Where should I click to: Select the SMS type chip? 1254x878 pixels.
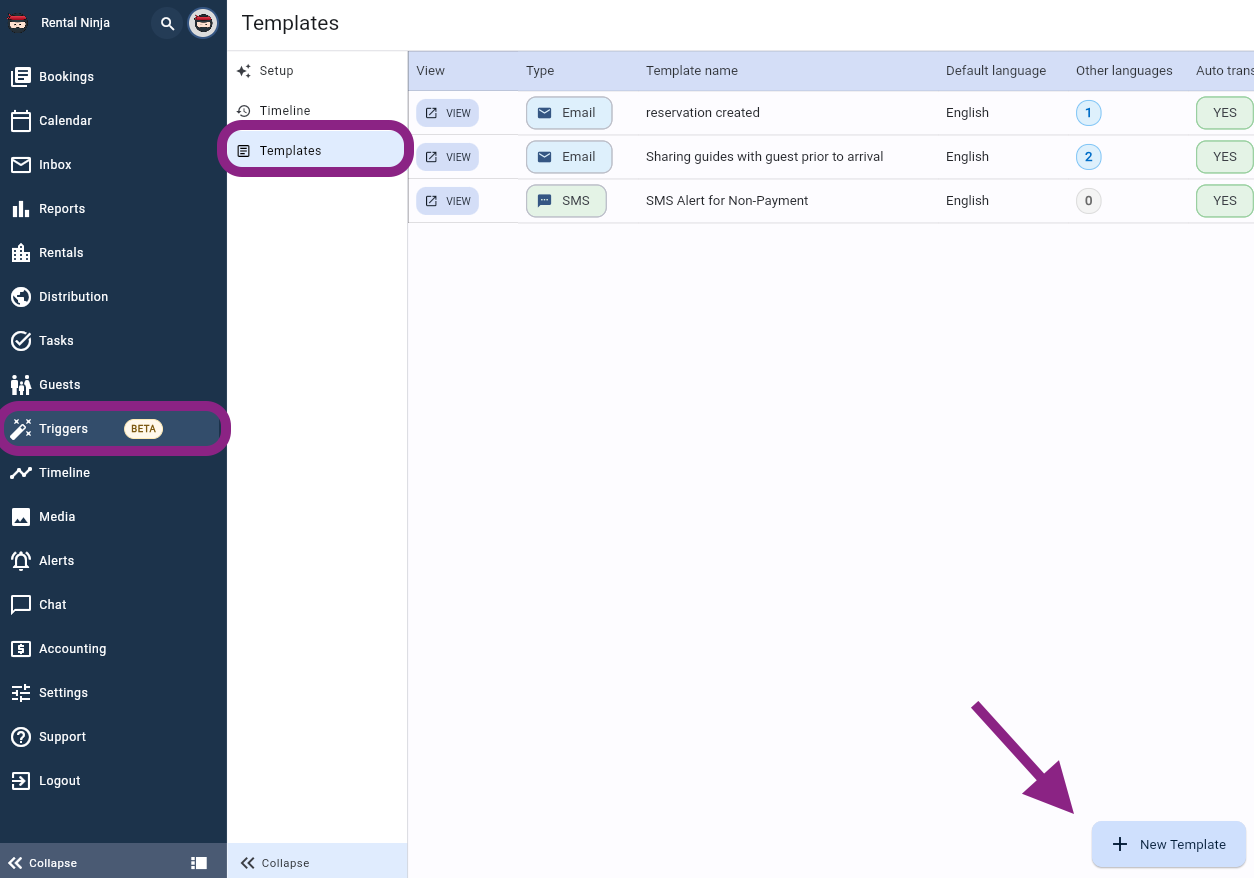pyautogui.click(x=566, y=201)
